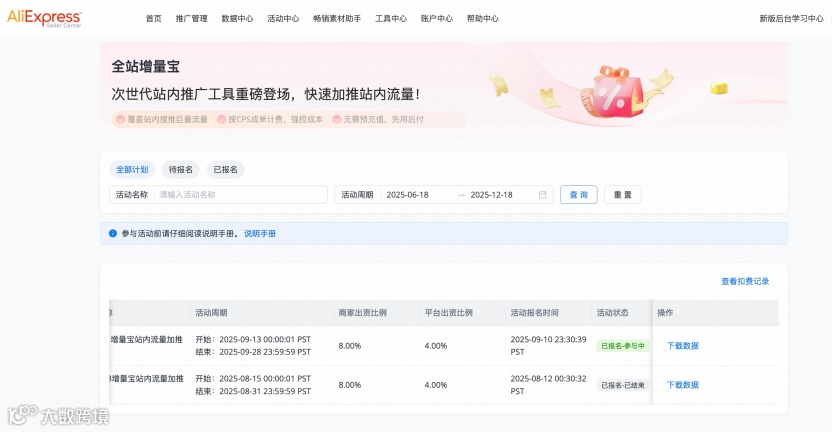Click the 重置 reset button
This screenshot has height=432, width=832.
(622, 195)
